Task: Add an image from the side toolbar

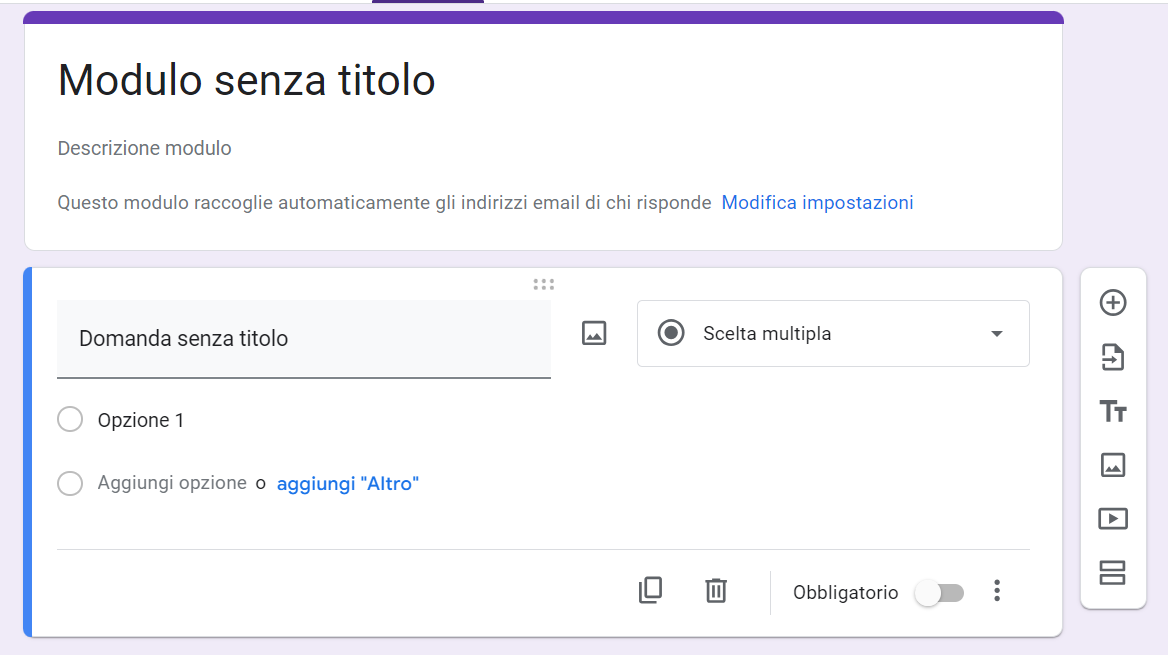Action: [x=1113, y=465]
